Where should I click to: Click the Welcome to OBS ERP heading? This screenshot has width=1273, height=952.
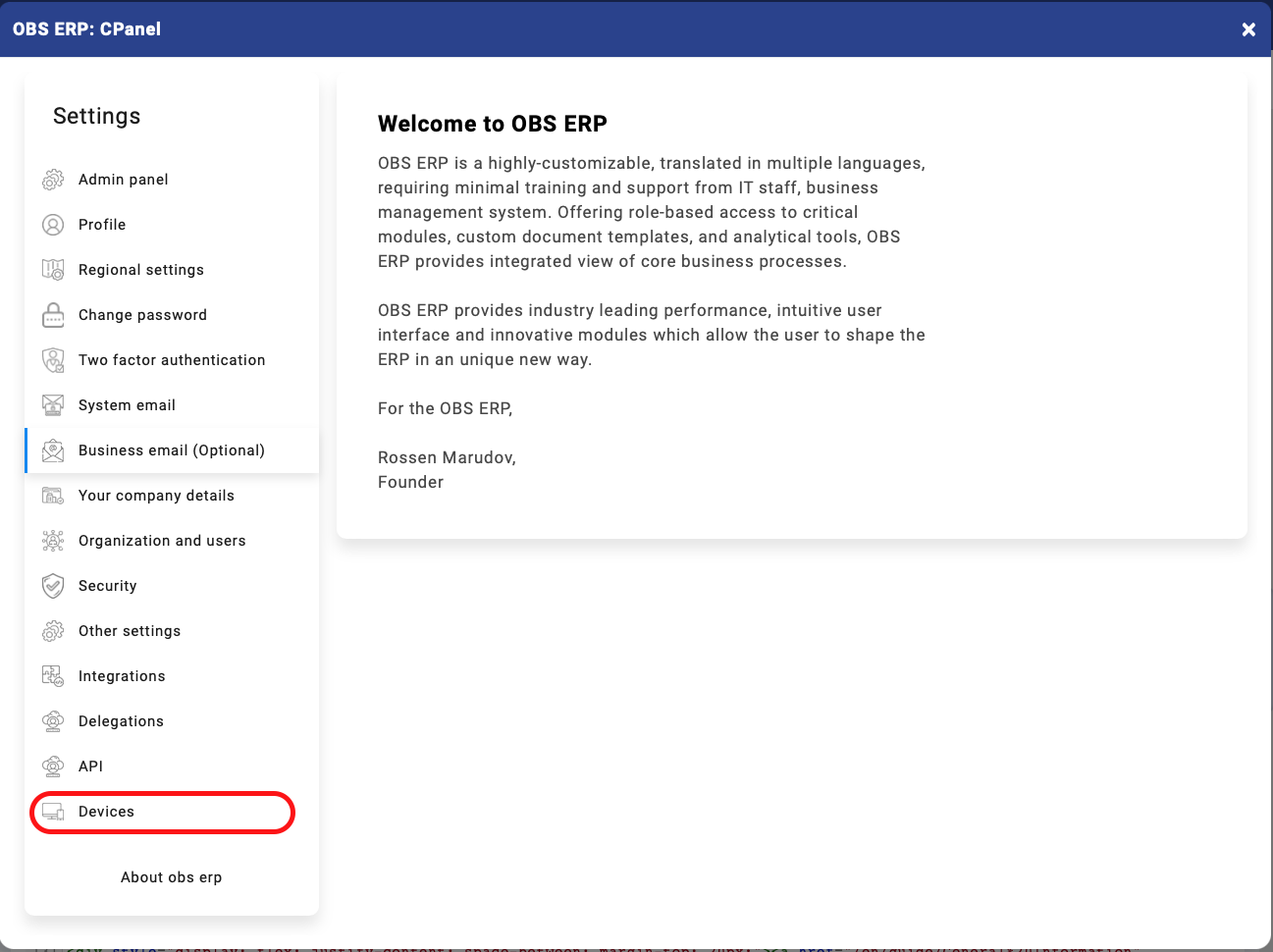point(493,124)
